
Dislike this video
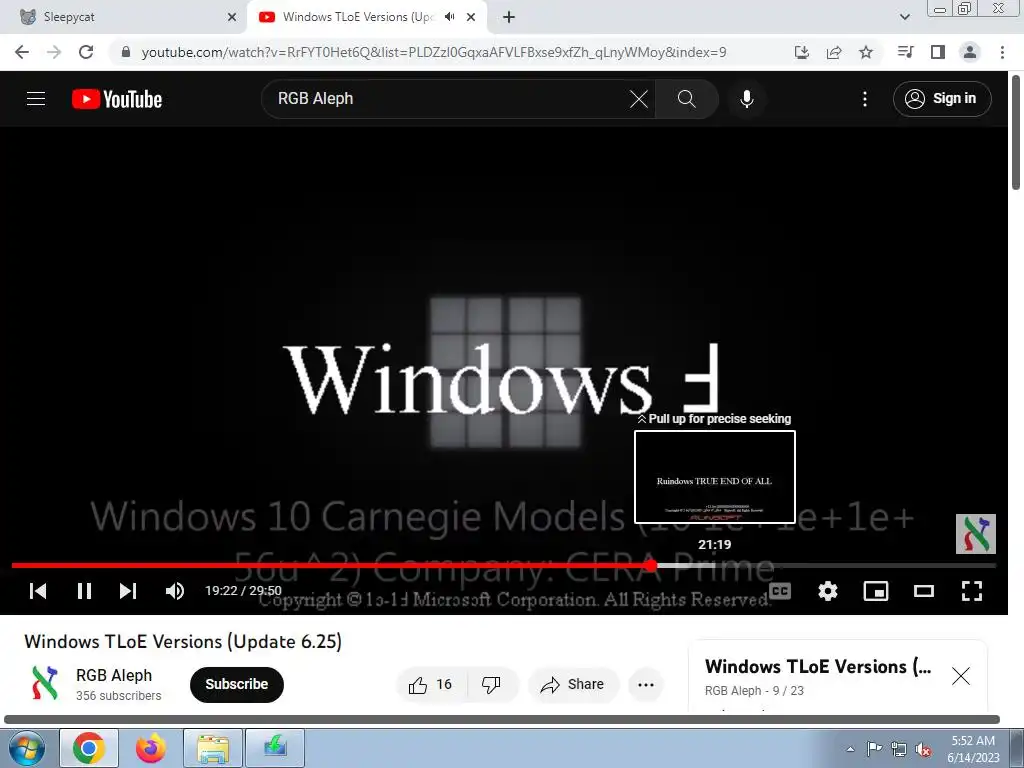[x=492, y=684]
